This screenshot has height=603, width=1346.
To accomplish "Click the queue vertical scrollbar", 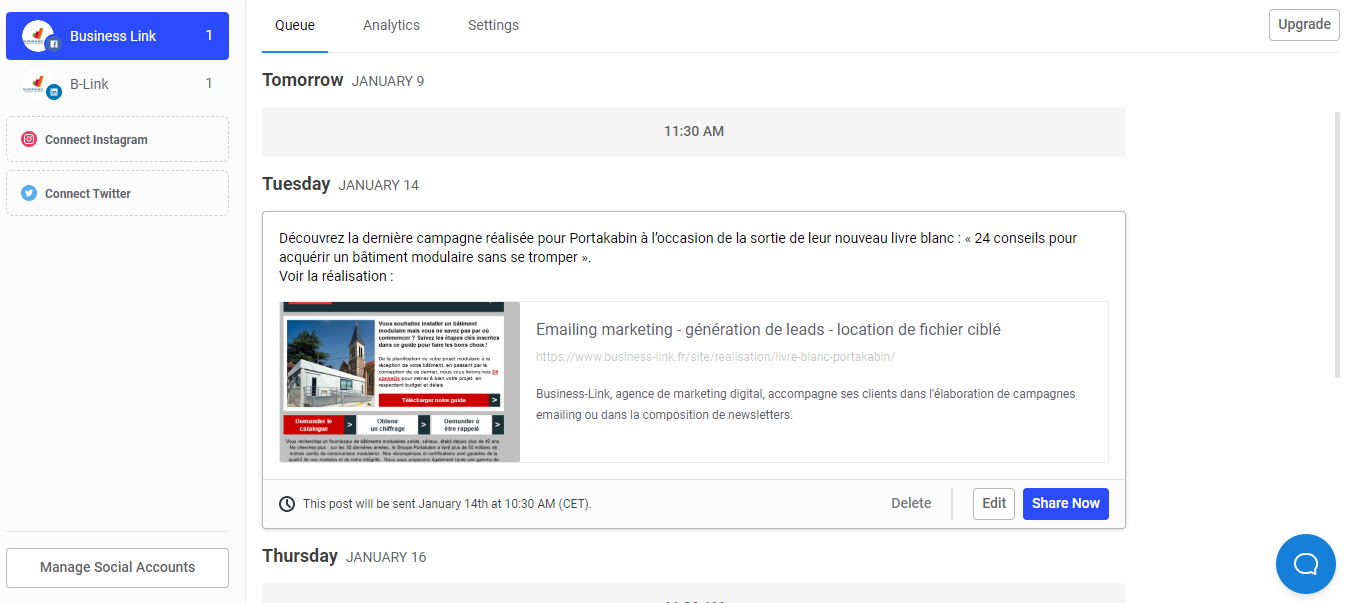I will [1338, 245].
